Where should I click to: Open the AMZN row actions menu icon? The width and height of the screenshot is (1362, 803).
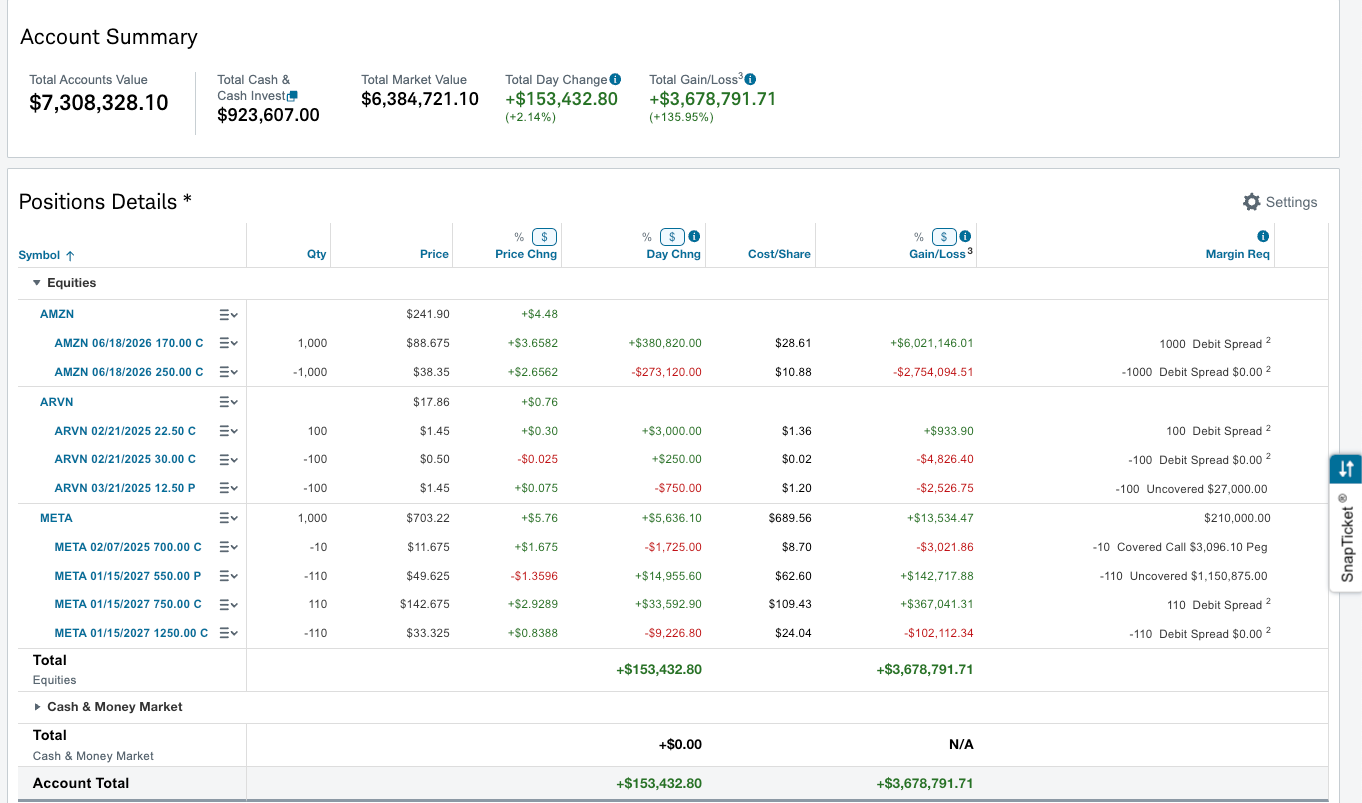tap(229, 314)
